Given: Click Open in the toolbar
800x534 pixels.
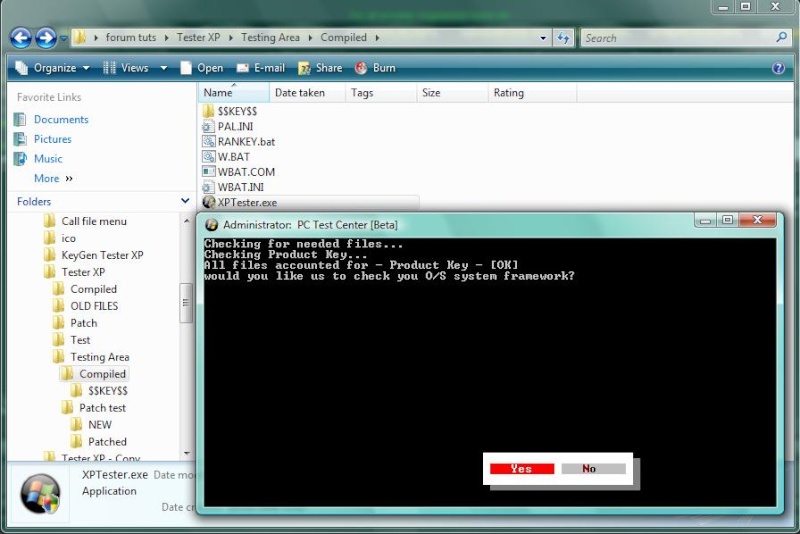Looking at the screenshot, I should 202,68.
